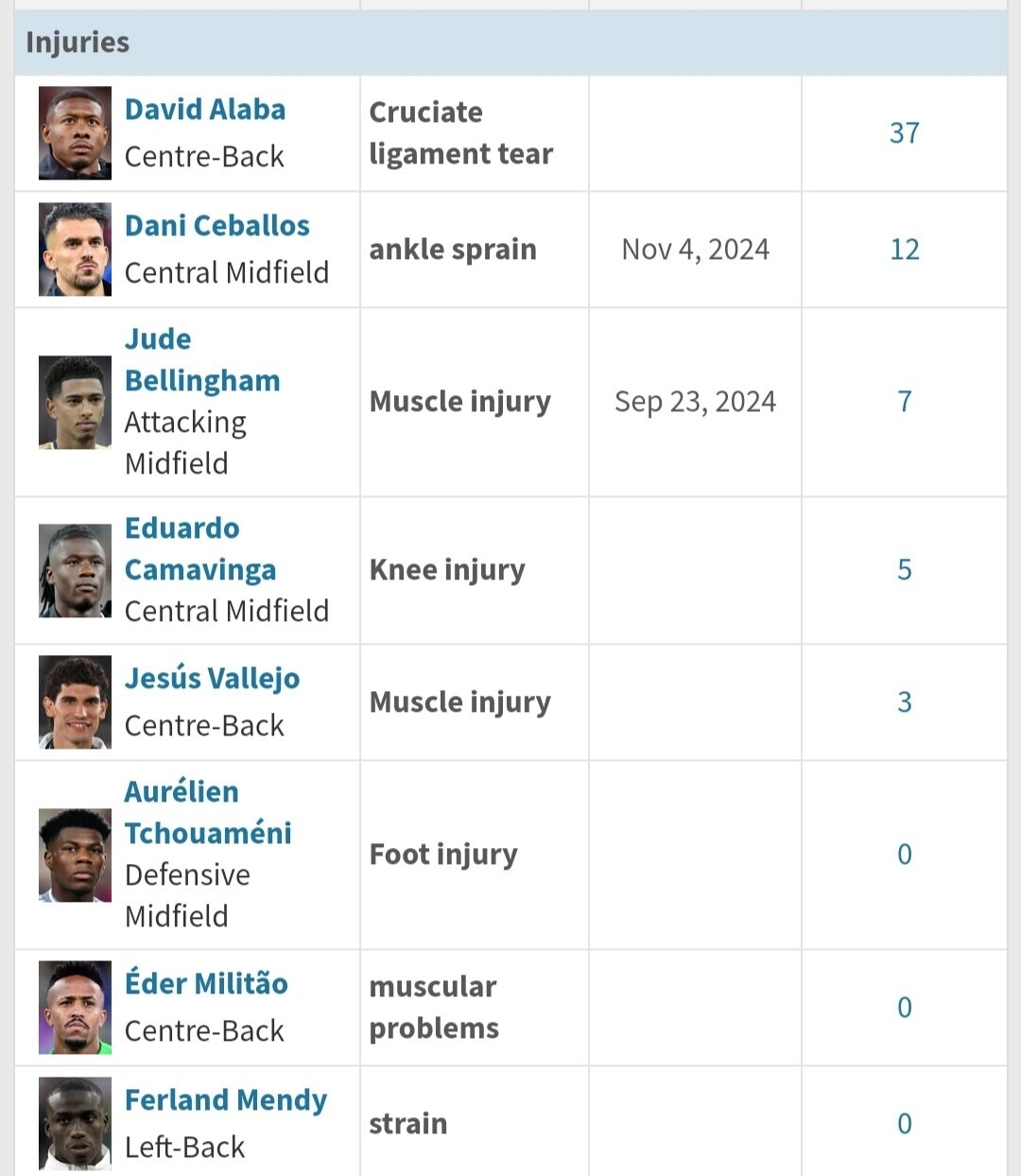
Task: Open Dani Ceballos name link
Action: tap(217, 226)
